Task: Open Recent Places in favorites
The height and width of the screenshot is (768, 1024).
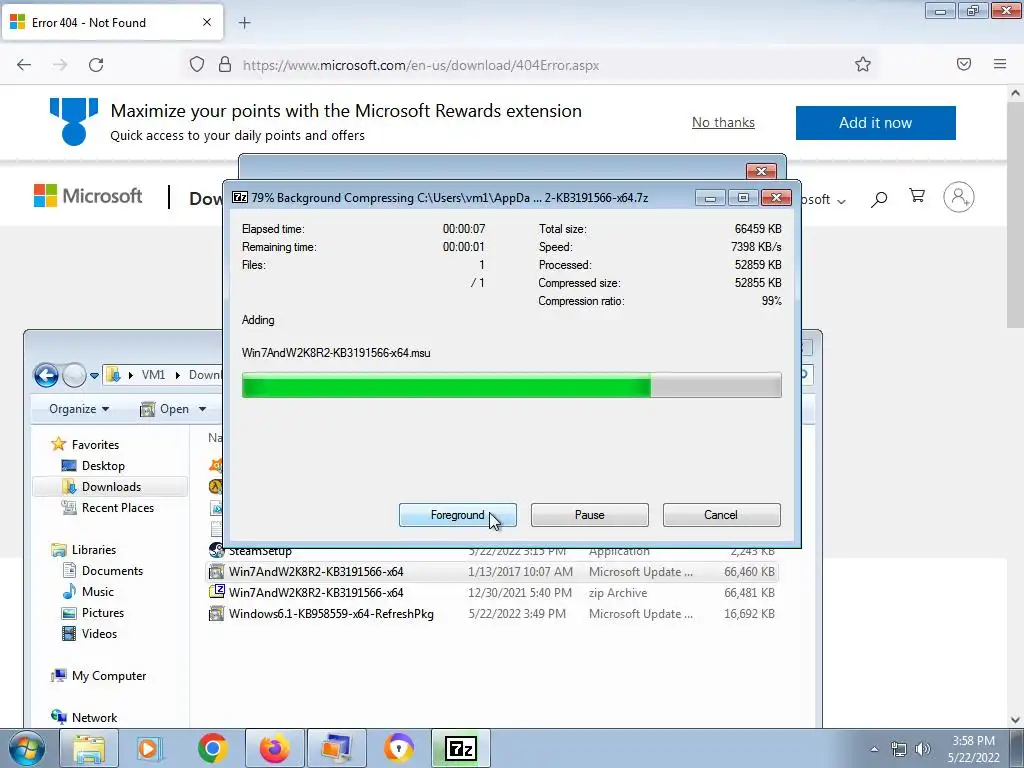Action: pyautogui.click(x=118, y=507)
